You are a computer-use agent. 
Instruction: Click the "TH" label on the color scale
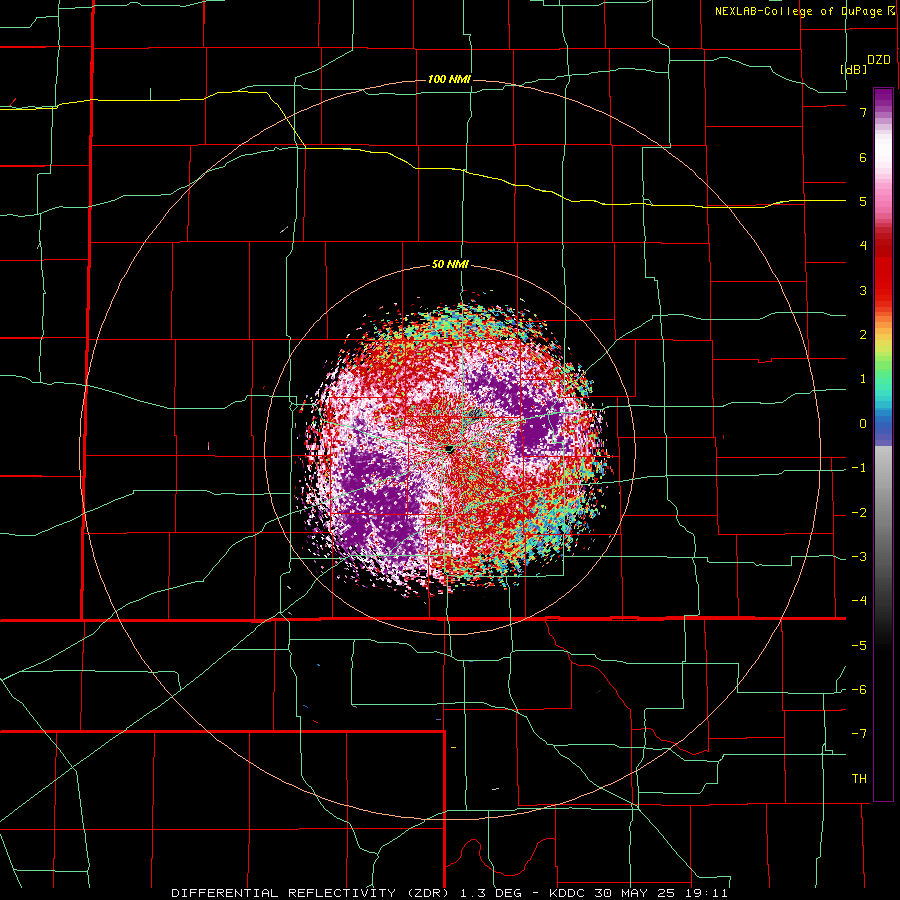[x=859, y=779]
